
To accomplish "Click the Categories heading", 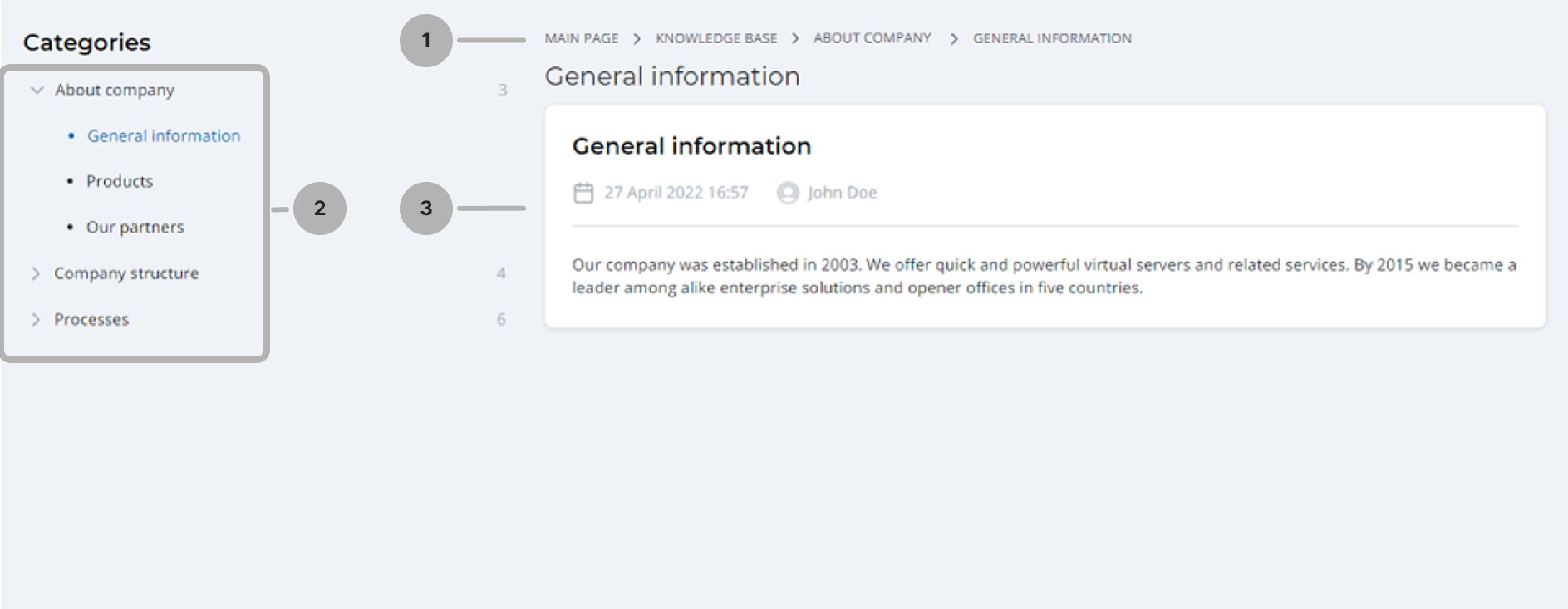I will tap(86, 42).
